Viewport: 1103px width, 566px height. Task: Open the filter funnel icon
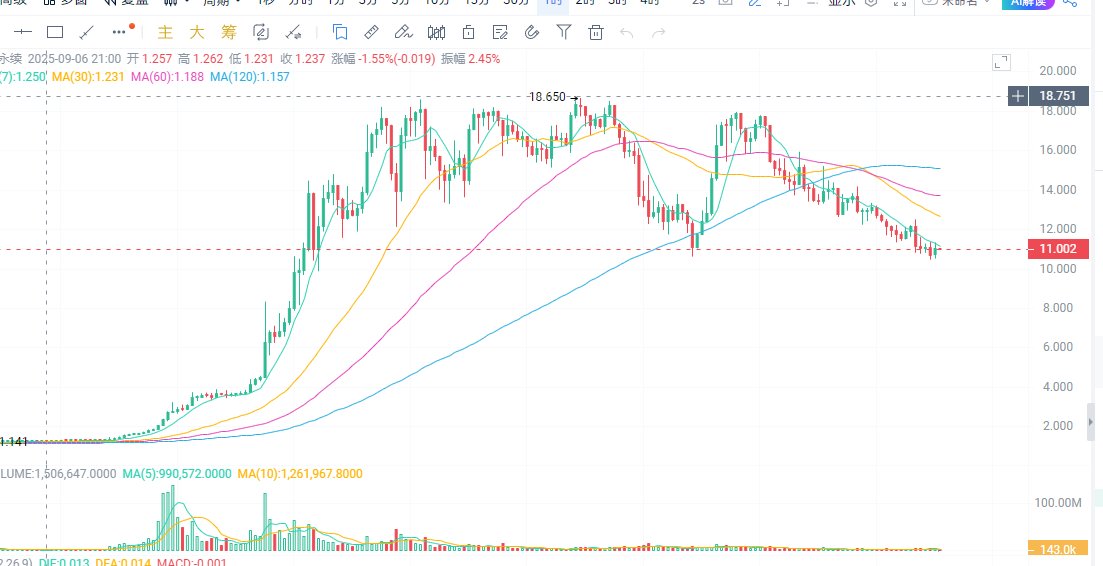click(x=563, y=32)
